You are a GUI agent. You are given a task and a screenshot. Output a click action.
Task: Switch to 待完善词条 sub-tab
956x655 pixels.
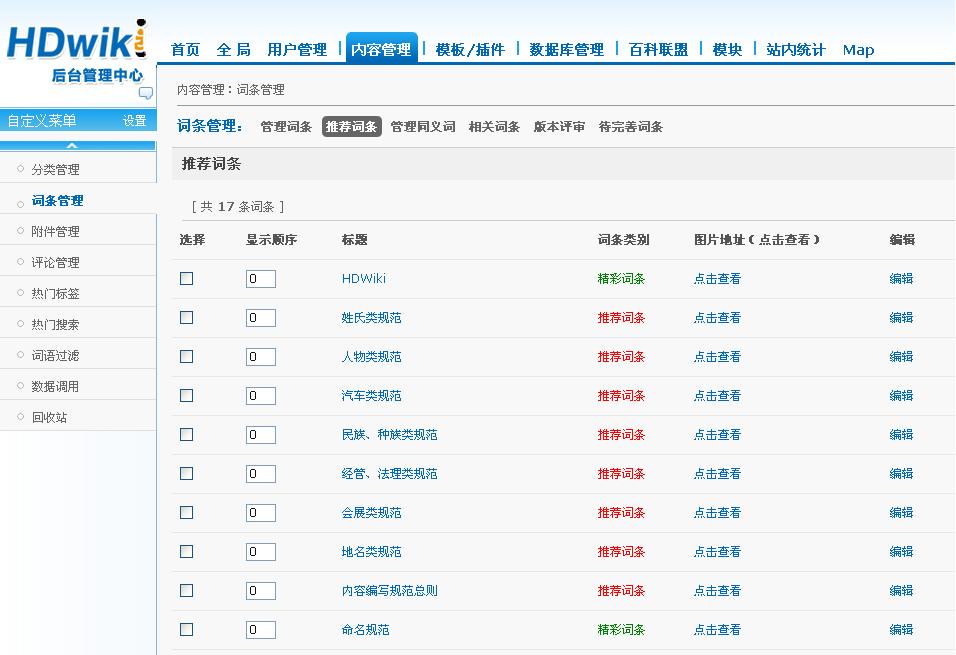coord(630,126)
